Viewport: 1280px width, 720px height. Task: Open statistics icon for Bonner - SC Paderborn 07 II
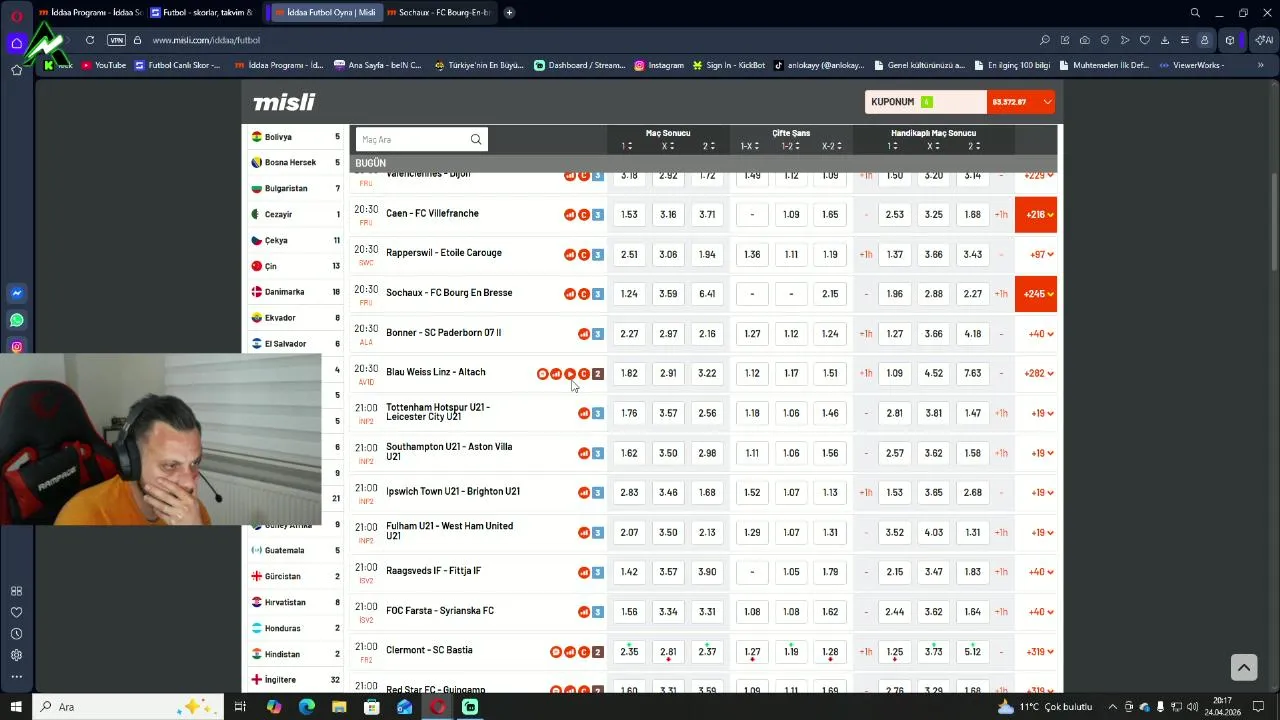click(x=584, y=334)
